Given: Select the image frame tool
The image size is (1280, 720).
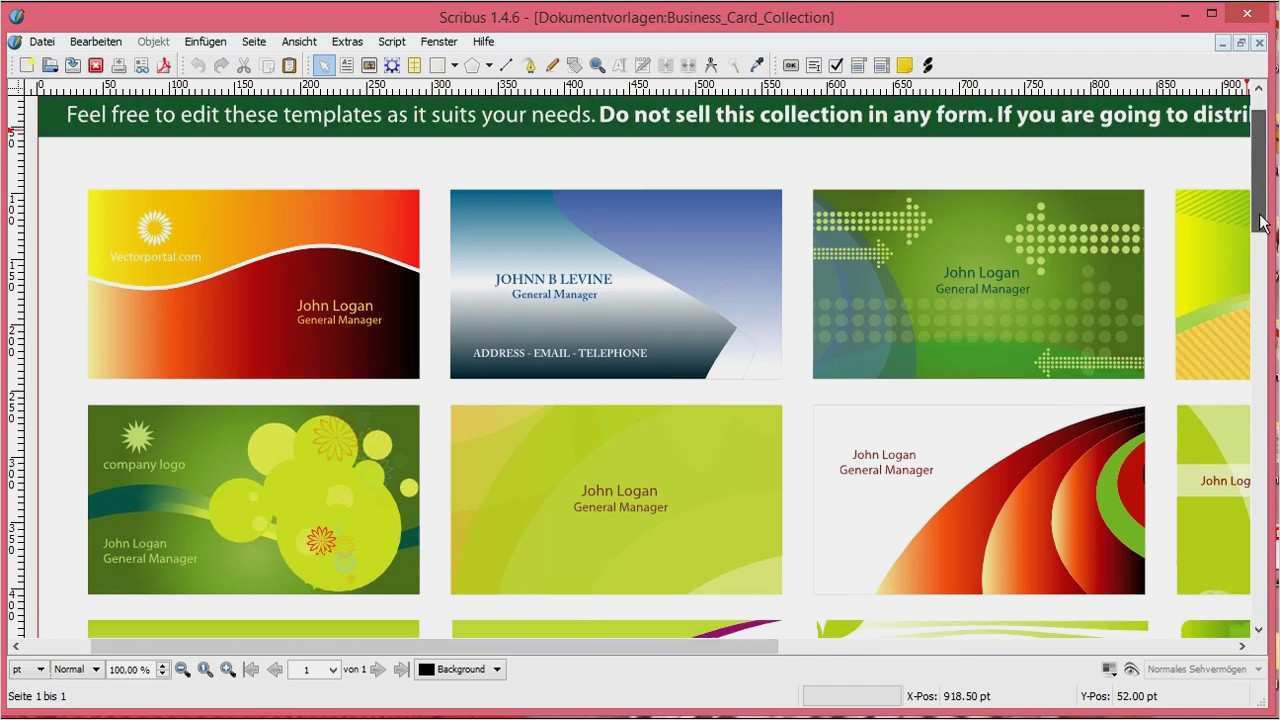Looking at the screenshot, I should (369, 65).
